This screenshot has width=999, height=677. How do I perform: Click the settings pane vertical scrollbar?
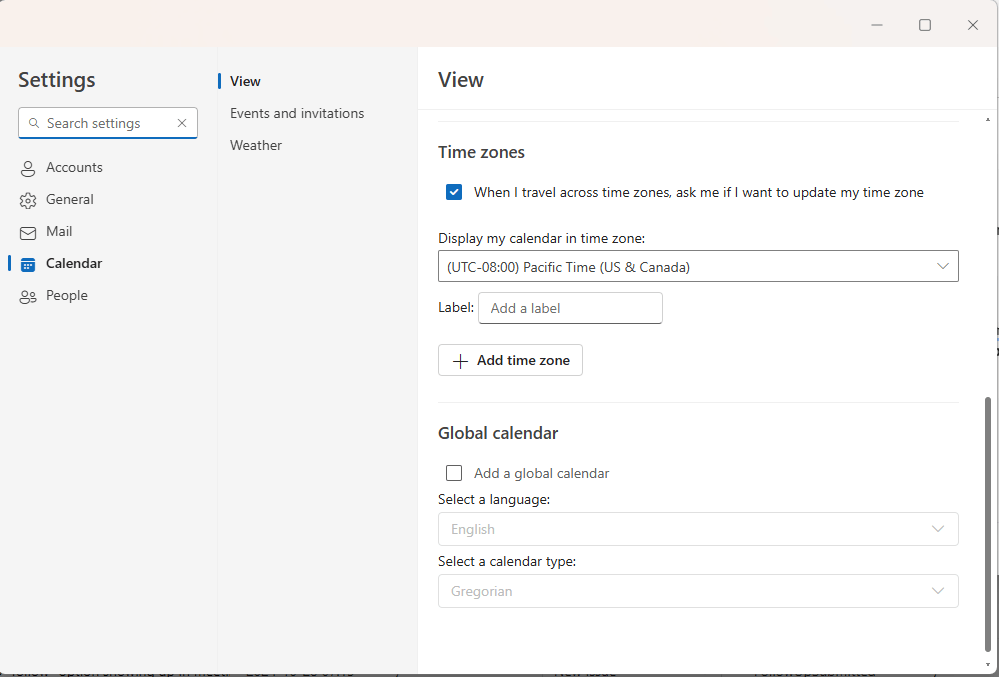tap(988, 520)
